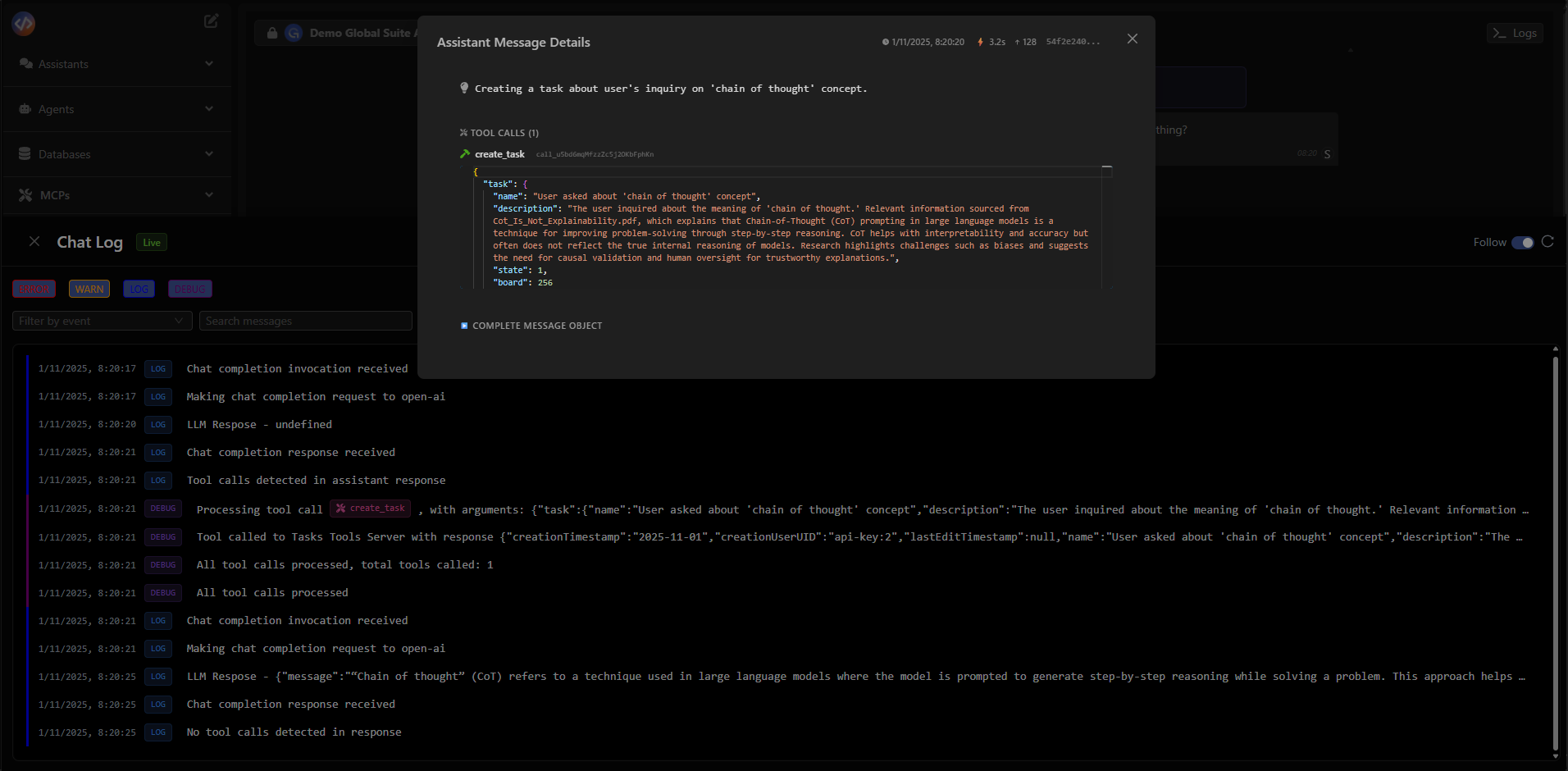Open the Filter by event dropdown
Viewport: 1568px width, 771px height.
(x=101, y=321)
